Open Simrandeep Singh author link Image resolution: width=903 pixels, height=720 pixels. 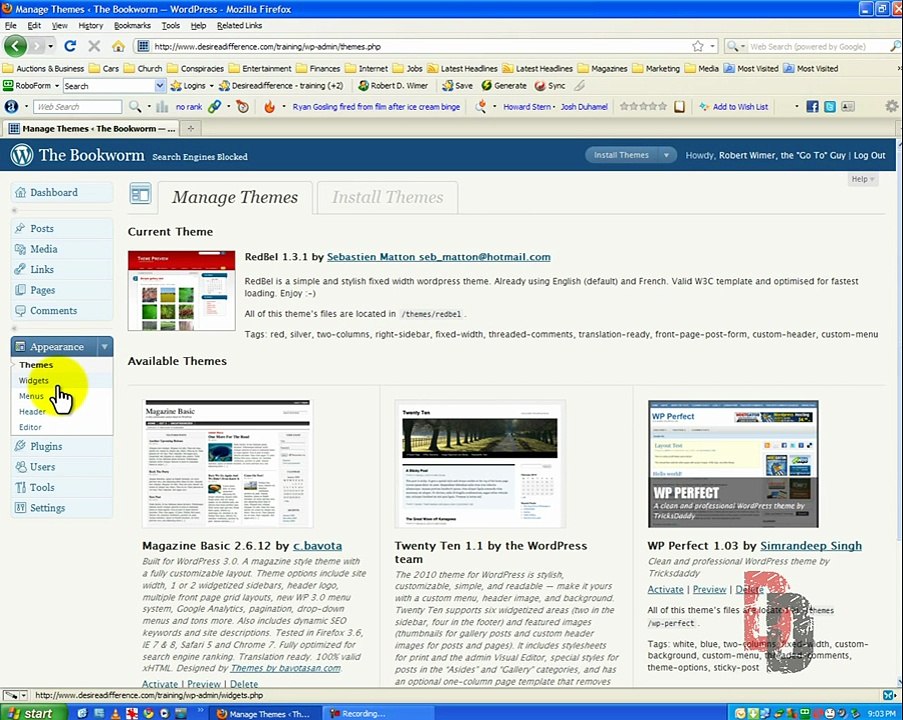coord(811,545)
